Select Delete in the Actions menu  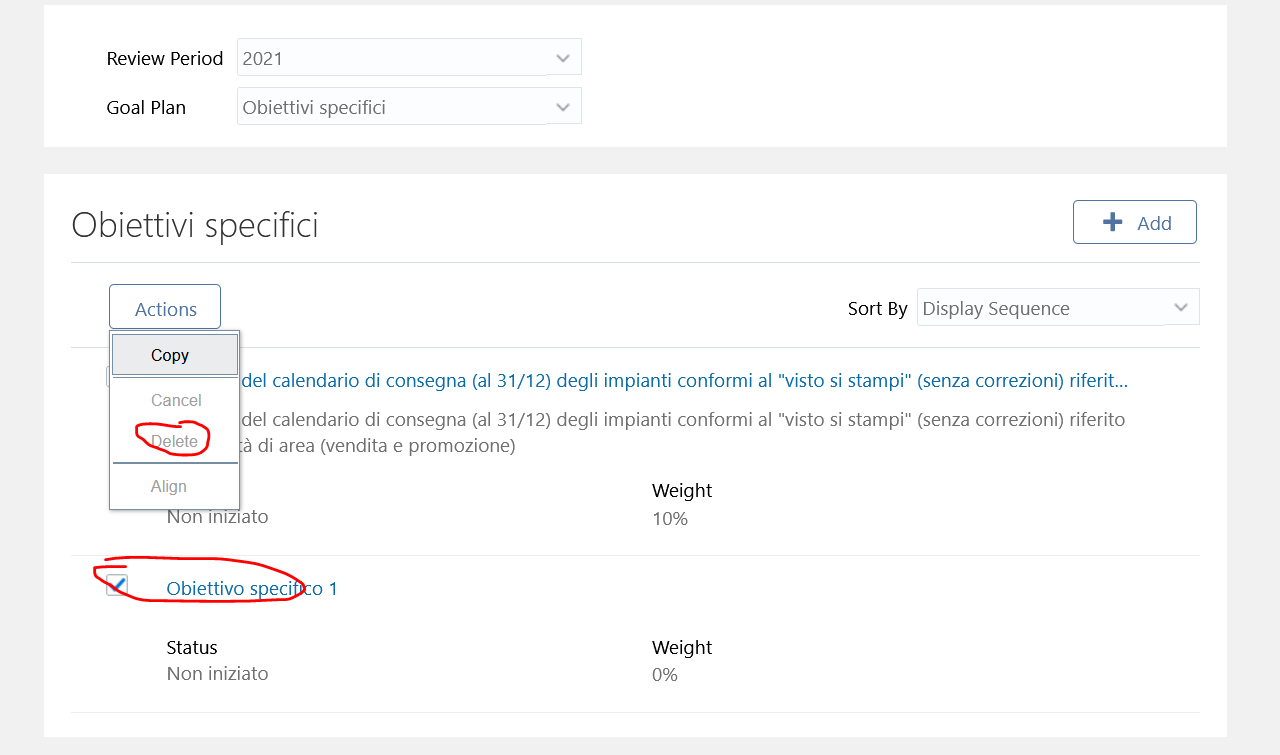coord(175,441)
